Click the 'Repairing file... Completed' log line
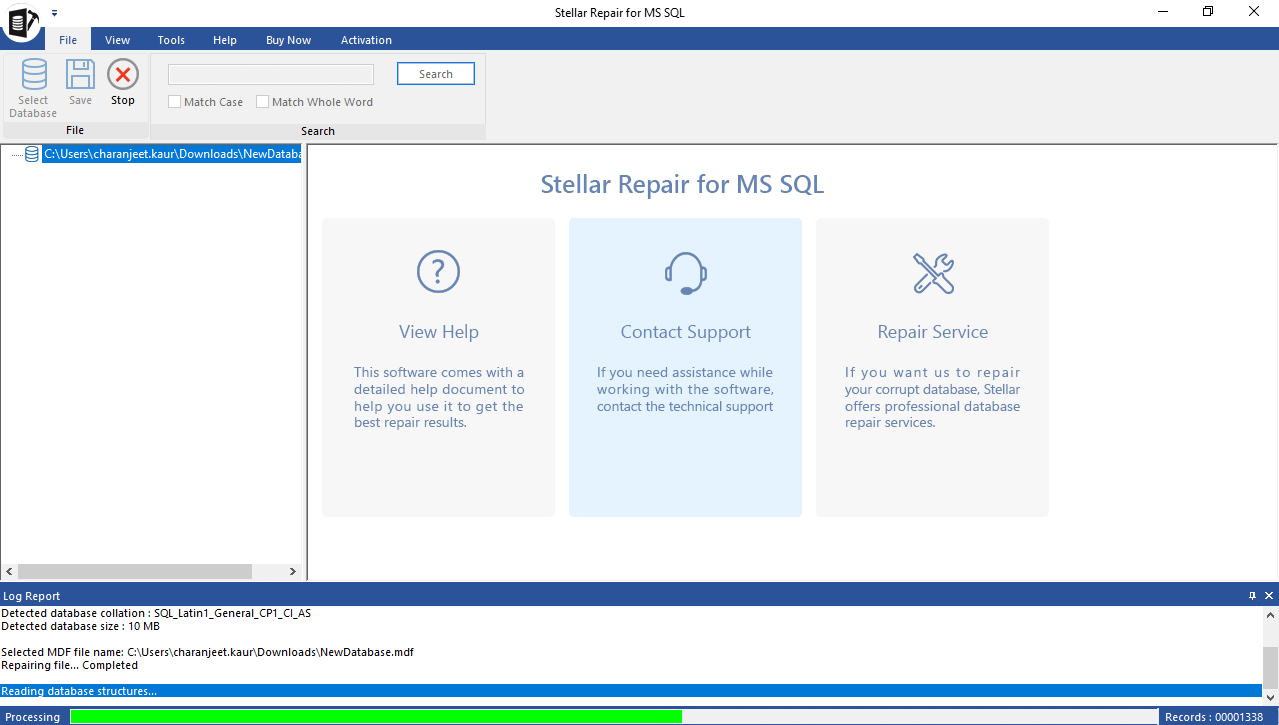Screen dimensions: 1279x725 [70, 665]
